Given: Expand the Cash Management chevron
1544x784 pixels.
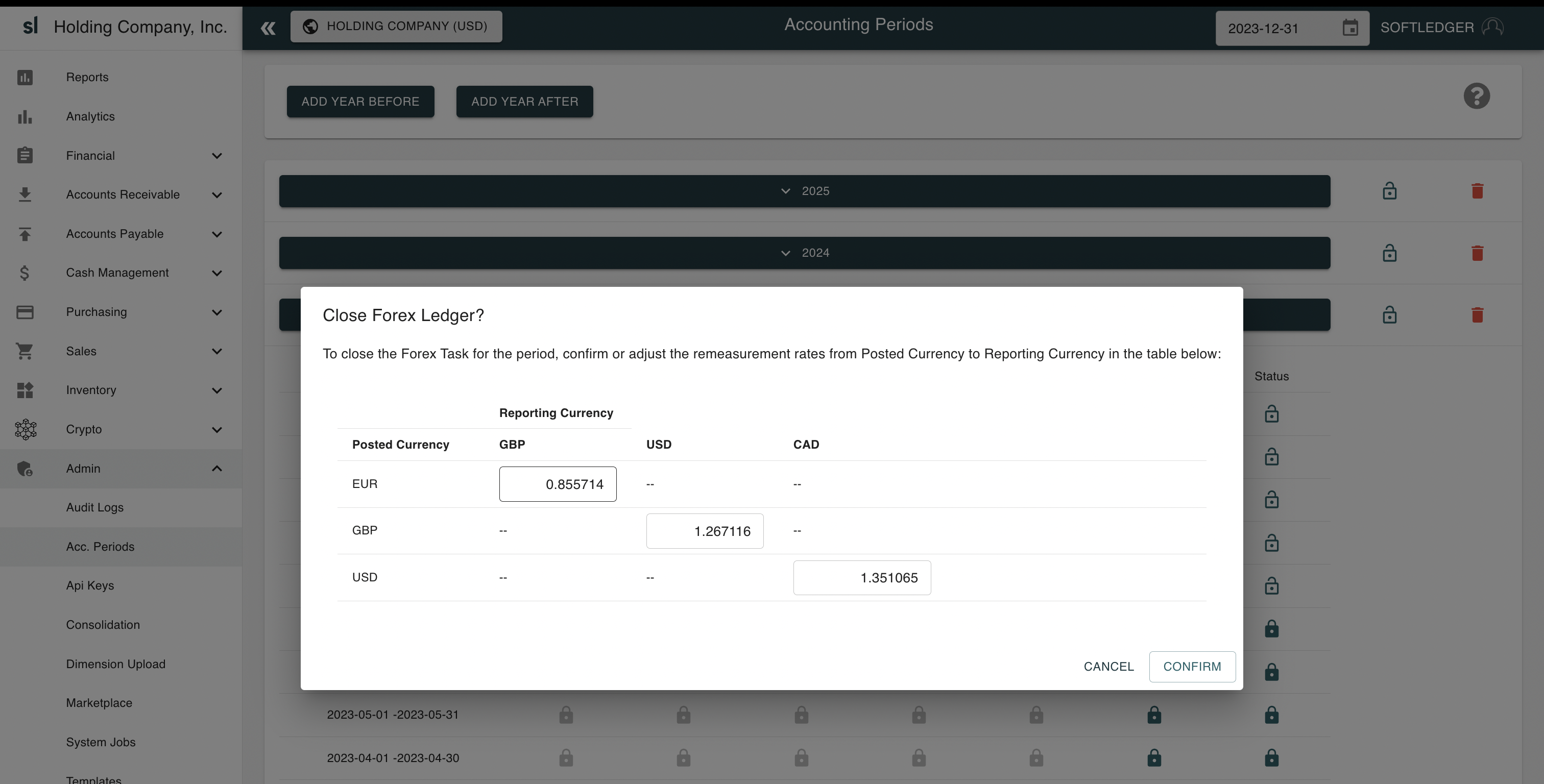Looking at the screenshot, I should [x=217, y=273].
